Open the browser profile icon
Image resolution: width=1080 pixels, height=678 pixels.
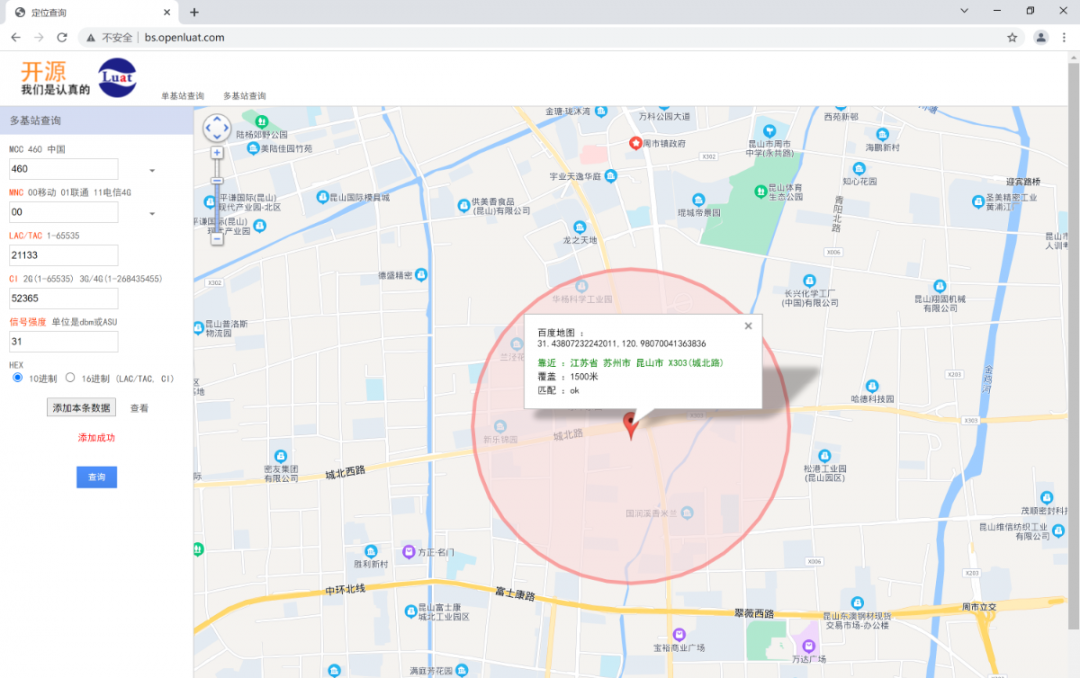(1041, 37)
